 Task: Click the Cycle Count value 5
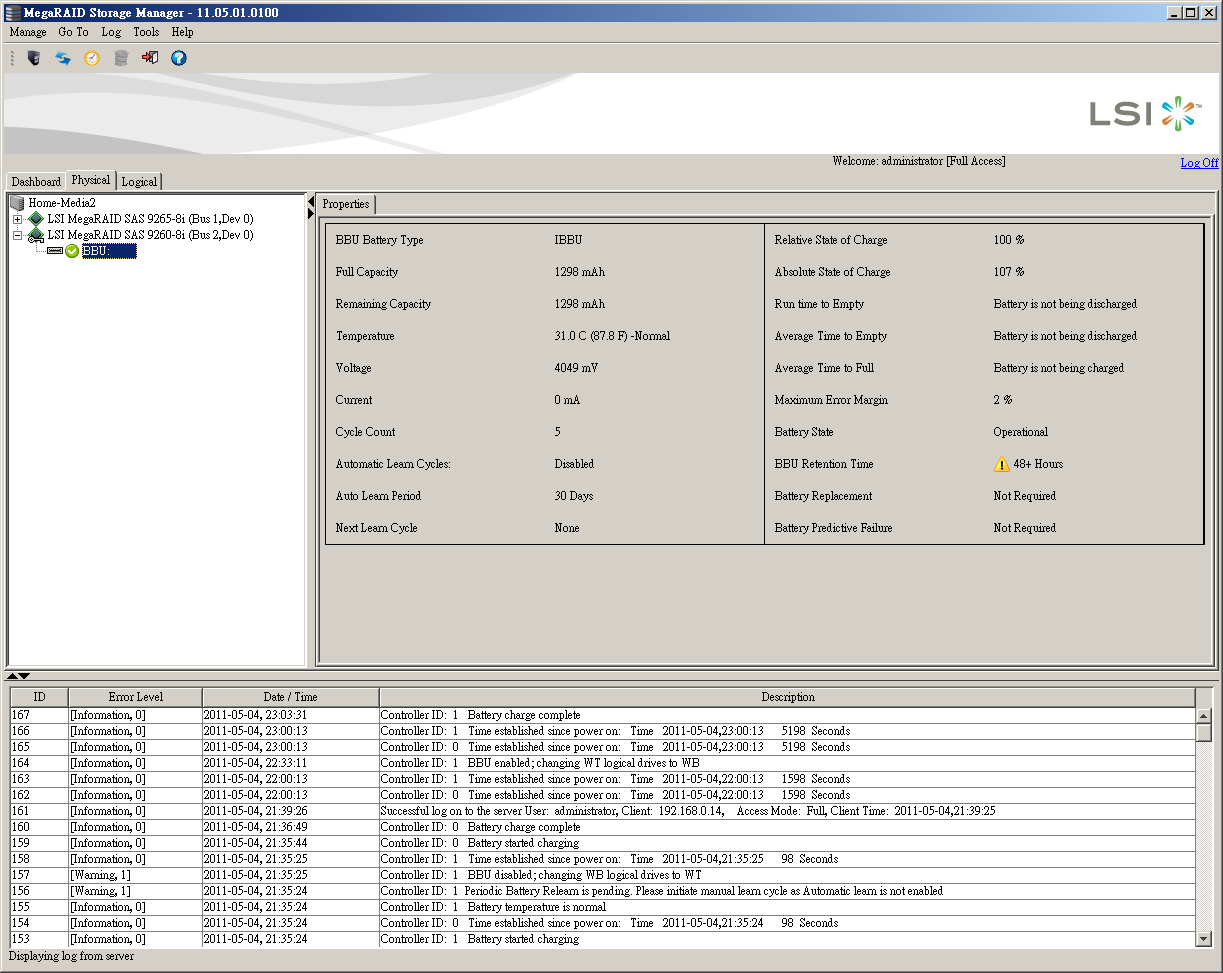557,432
